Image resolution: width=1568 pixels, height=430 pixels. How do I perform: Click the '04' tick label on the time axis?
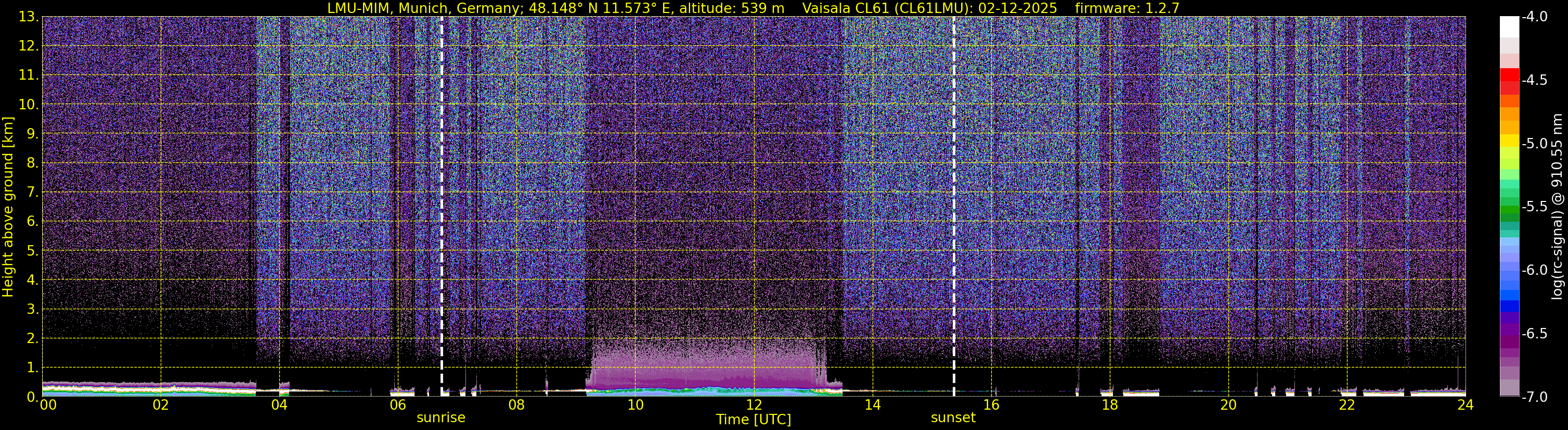279,406
